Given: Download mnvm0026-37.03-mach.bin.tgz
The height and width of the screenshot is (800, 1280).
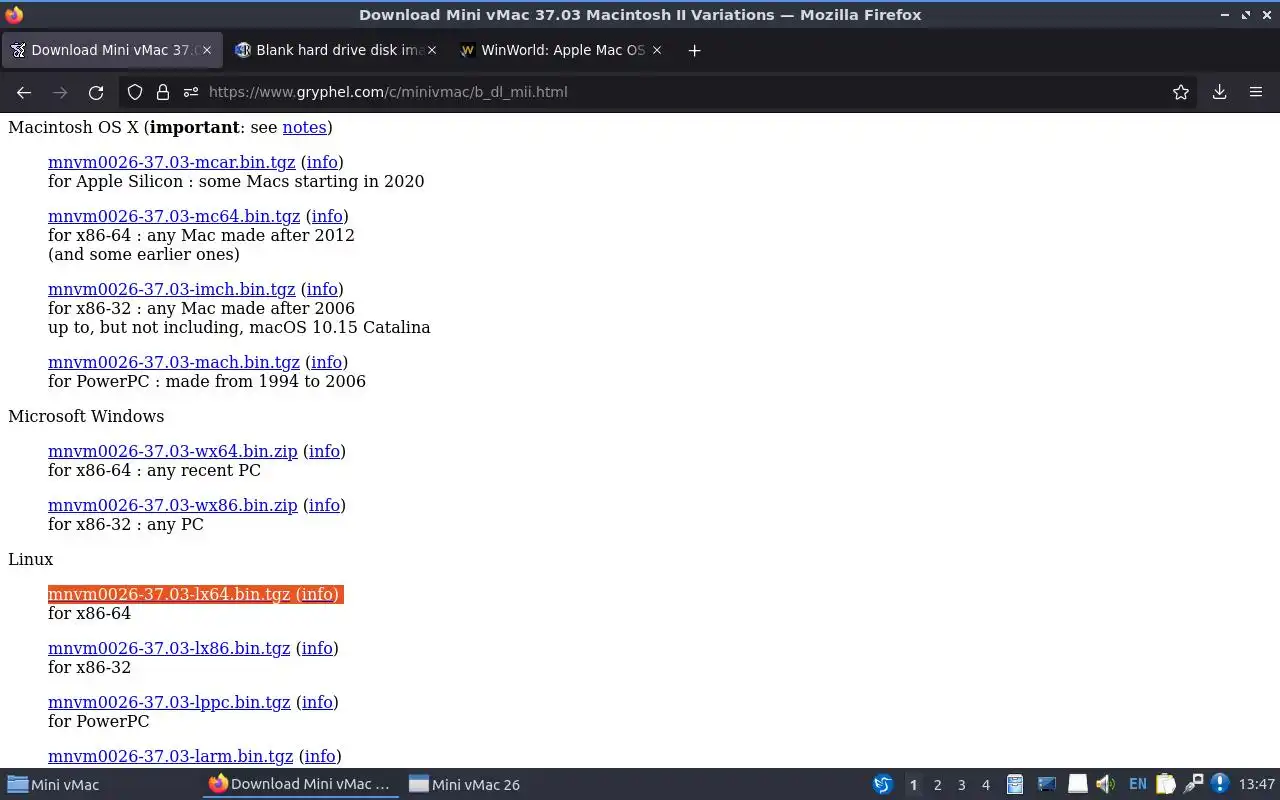Looking at the screenshot, I should (174, 362).
